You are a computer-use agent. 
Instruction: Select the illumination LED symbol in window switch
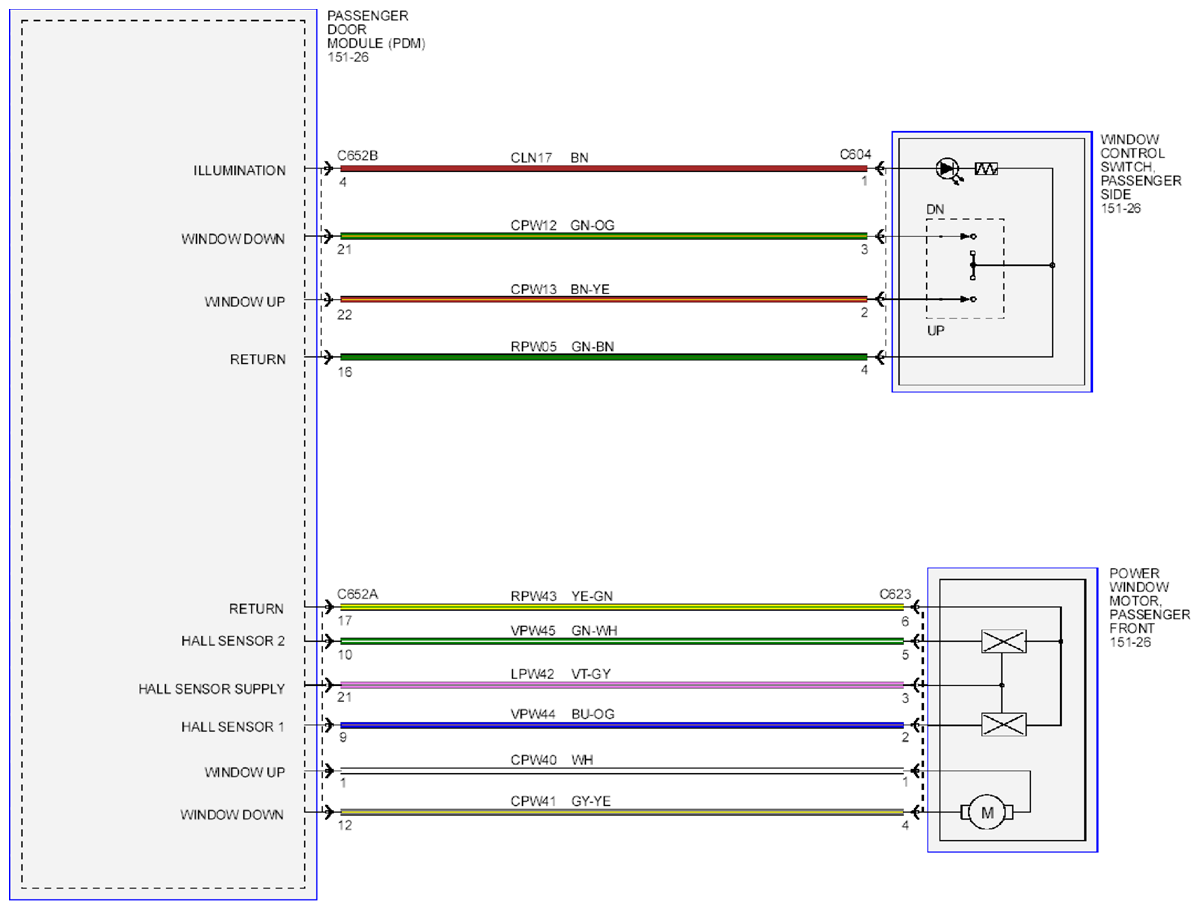946,170
